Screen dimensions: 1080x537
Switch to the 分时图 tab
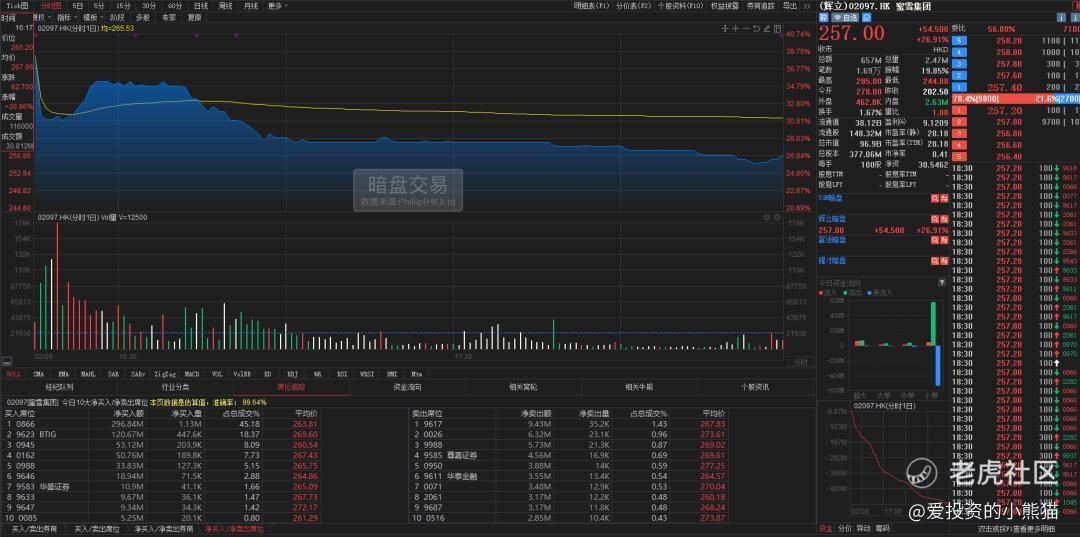pyautogui.click(x=51, y=6)
